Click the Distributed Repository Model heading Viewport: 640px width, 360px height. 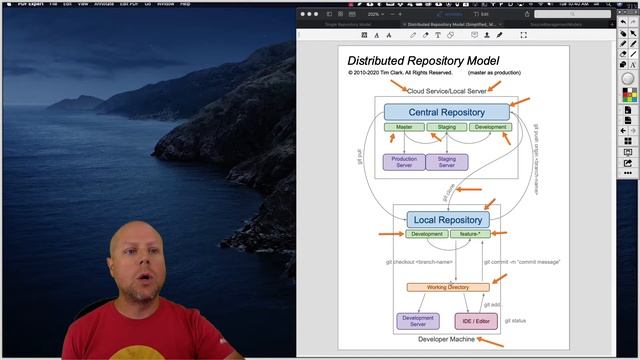pos(423,61)
